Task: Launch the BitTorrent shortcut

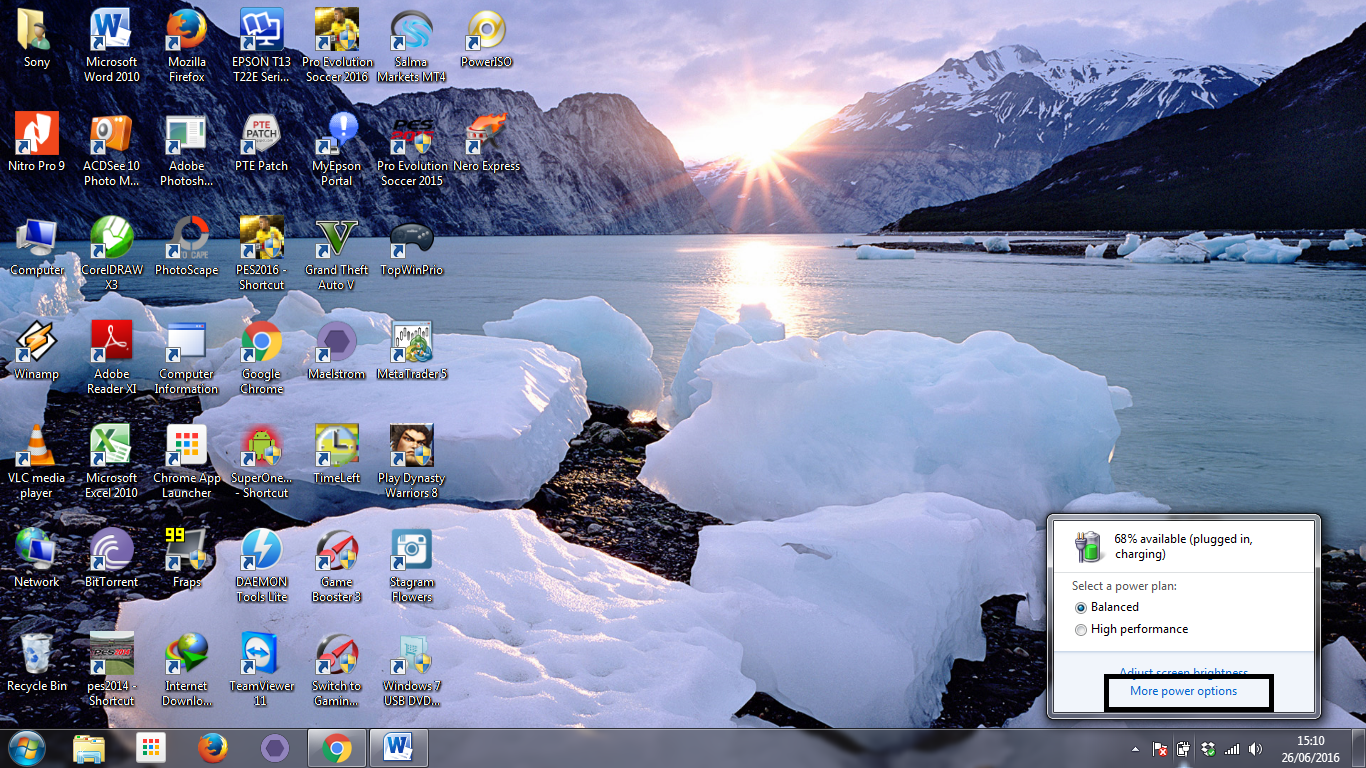Action: tap(112, 559)
